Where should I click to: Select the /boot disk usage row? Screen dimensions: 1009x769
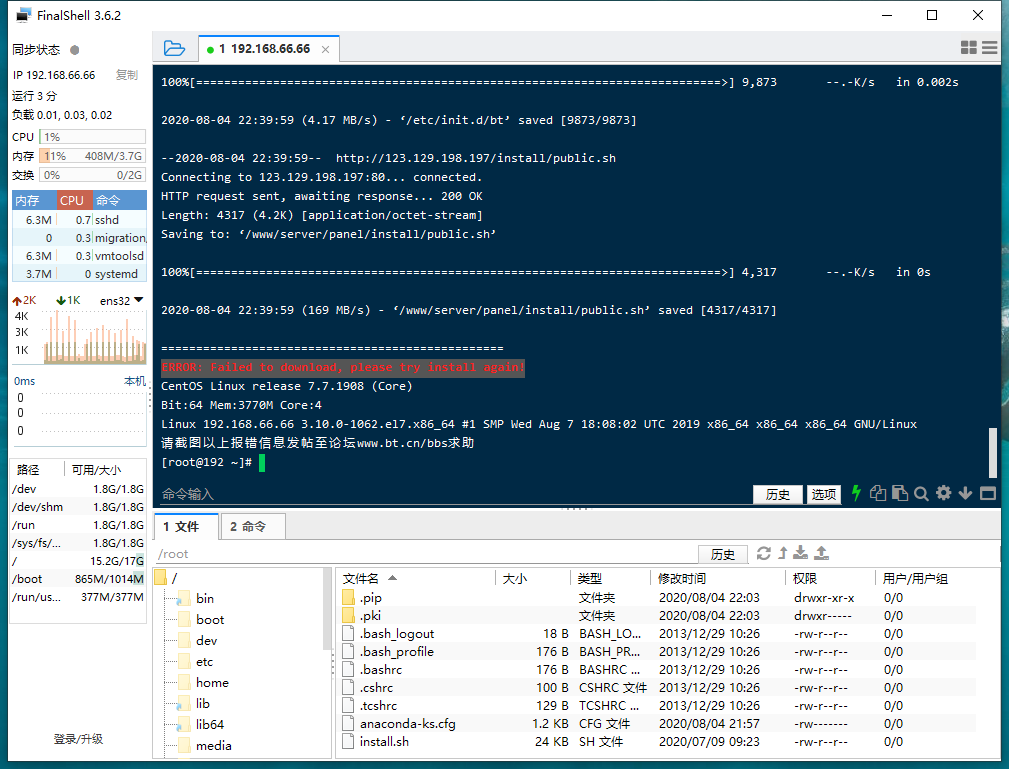(x=78, y=579)
